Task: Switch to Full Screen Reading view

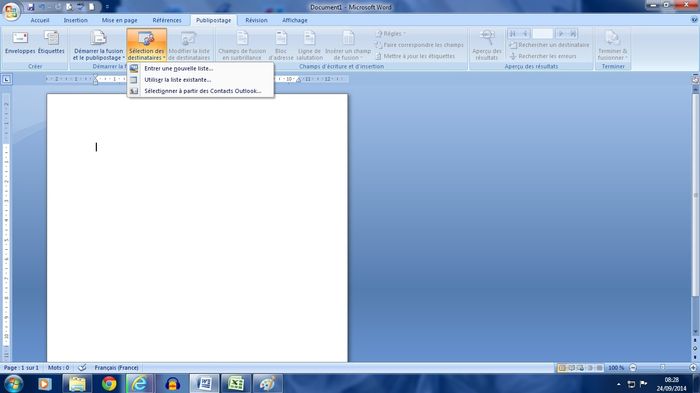Action: (x=571, y=368)
